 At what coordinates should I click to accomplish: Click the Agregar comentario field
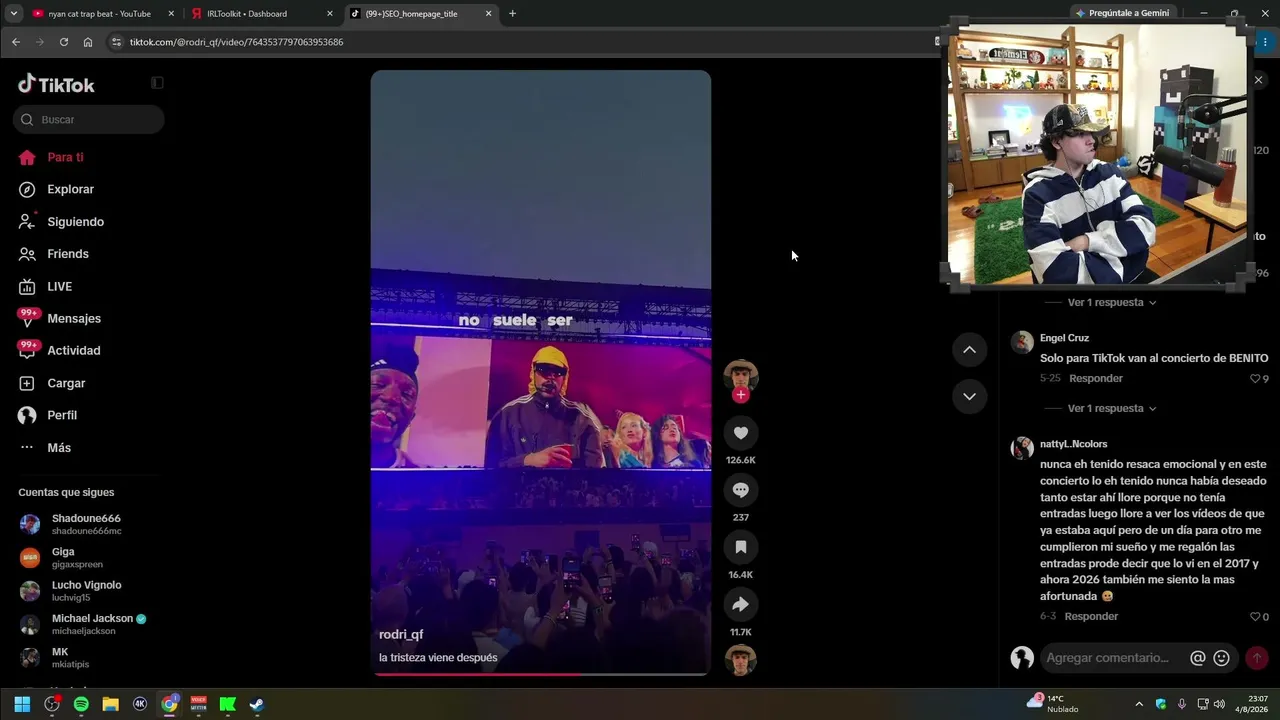click(1108, 658)
